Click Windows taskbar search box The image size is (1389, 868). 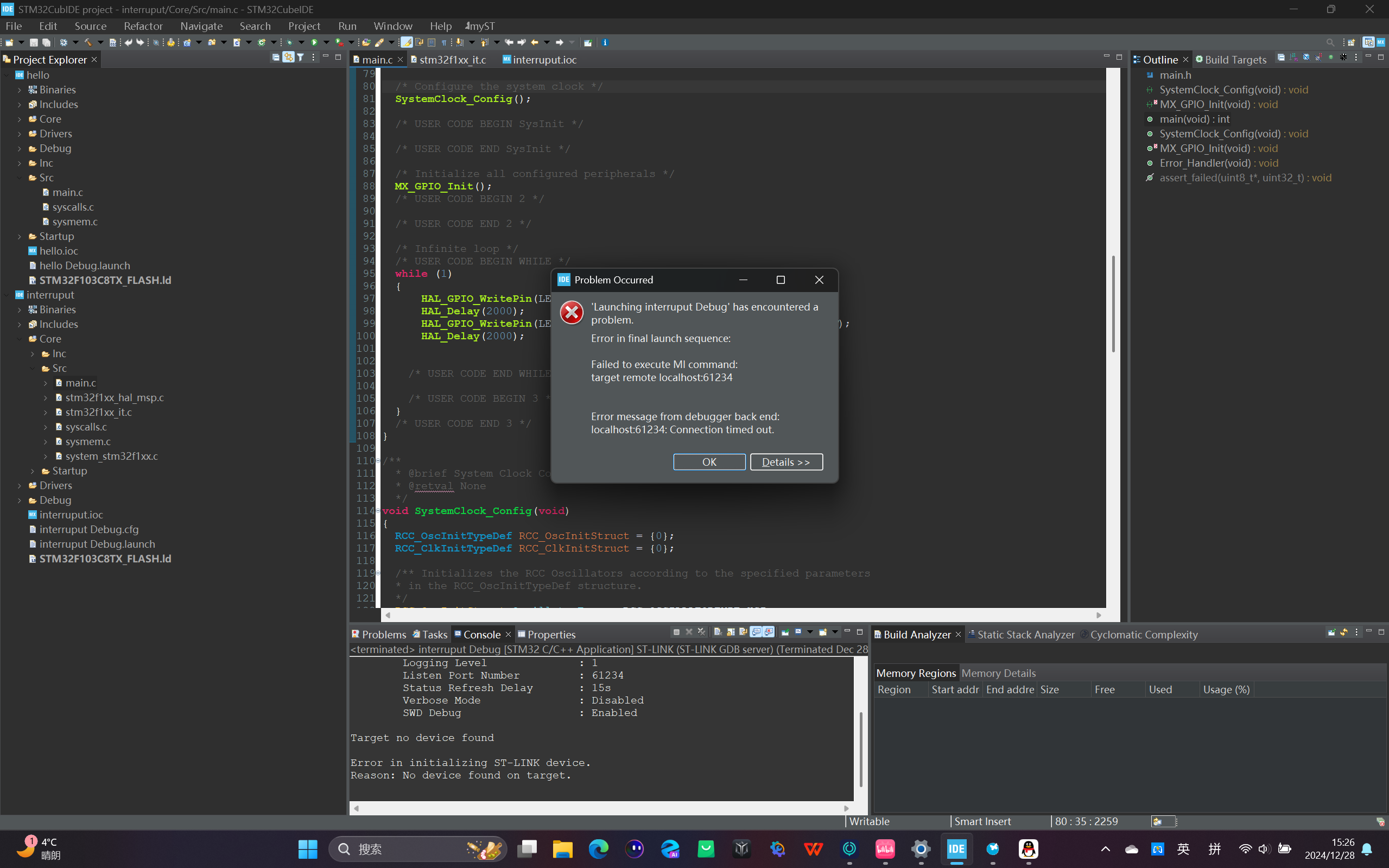418,848
